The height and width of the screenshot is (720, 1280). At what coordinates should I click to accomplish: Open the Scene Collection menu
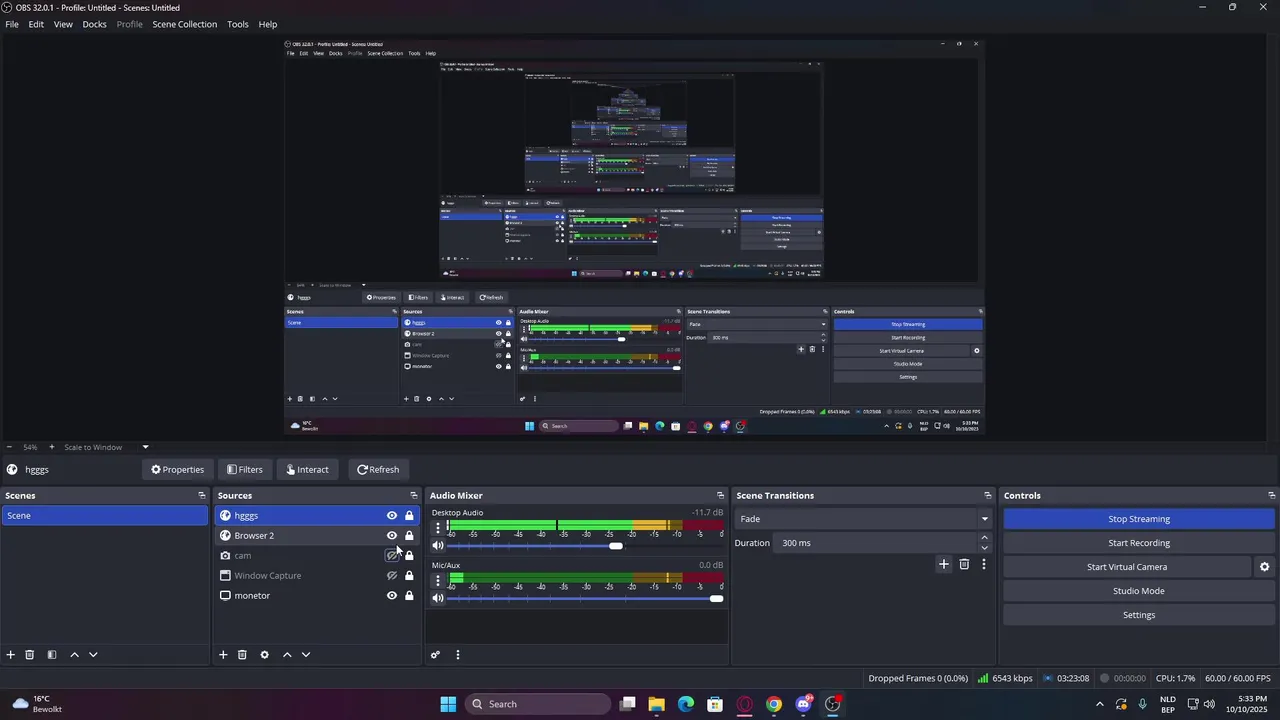(184, 24)
